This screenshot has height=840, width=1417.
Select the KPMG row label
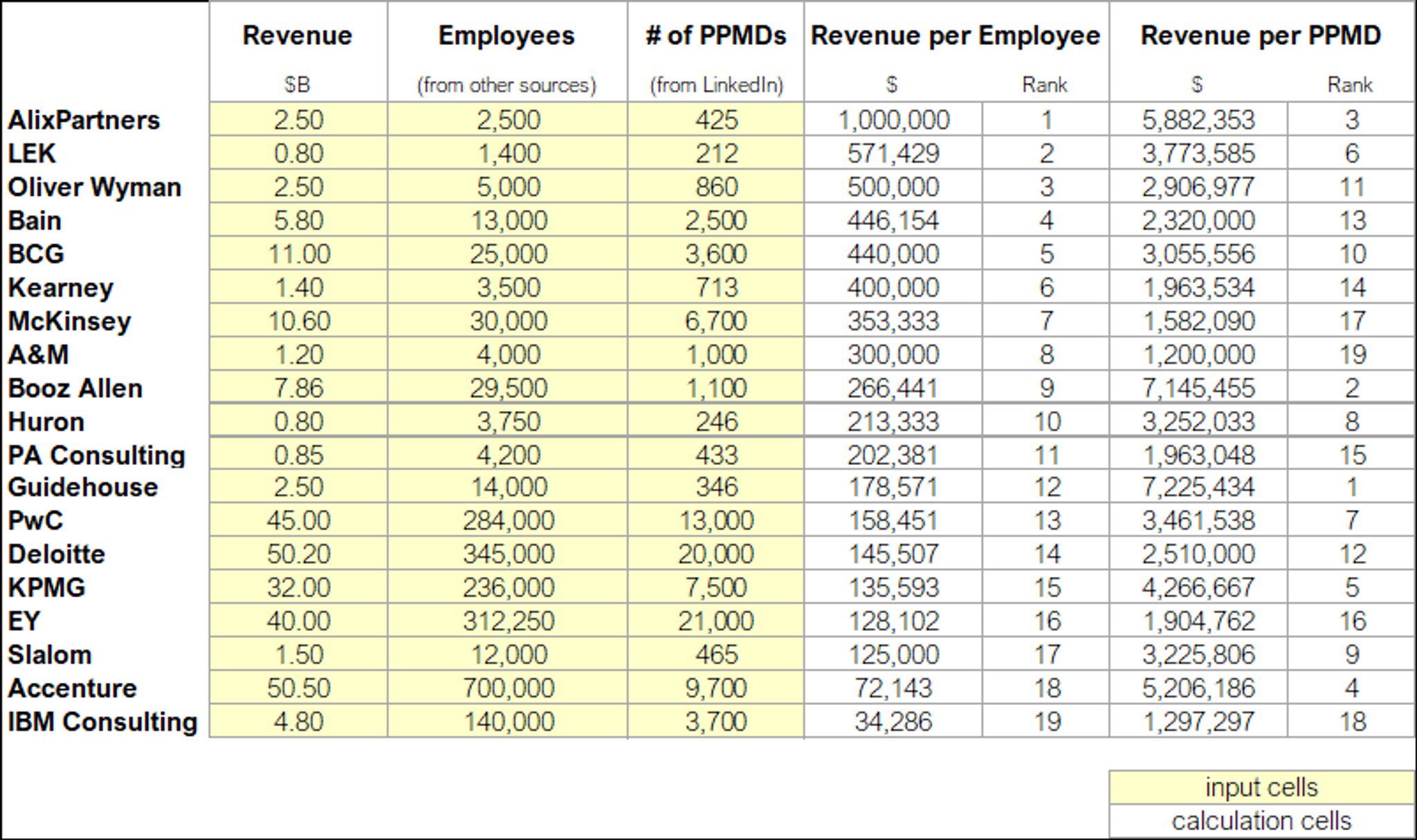46,587
